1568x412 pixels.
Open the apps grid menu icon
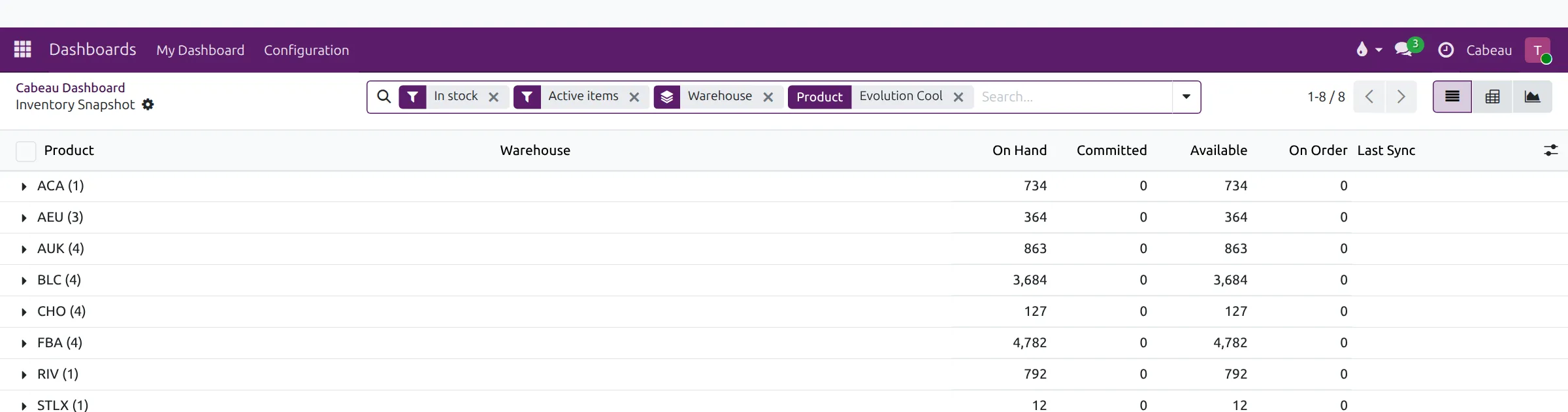point(23,50)
